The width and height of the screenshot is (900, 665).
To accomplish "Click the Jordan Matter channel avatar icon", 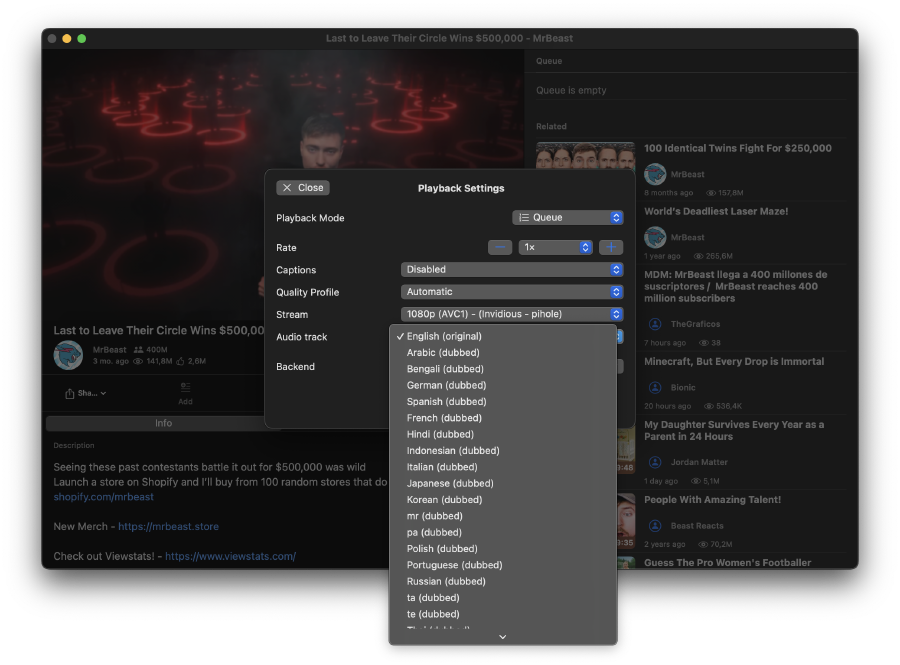I will coord(655,462).
